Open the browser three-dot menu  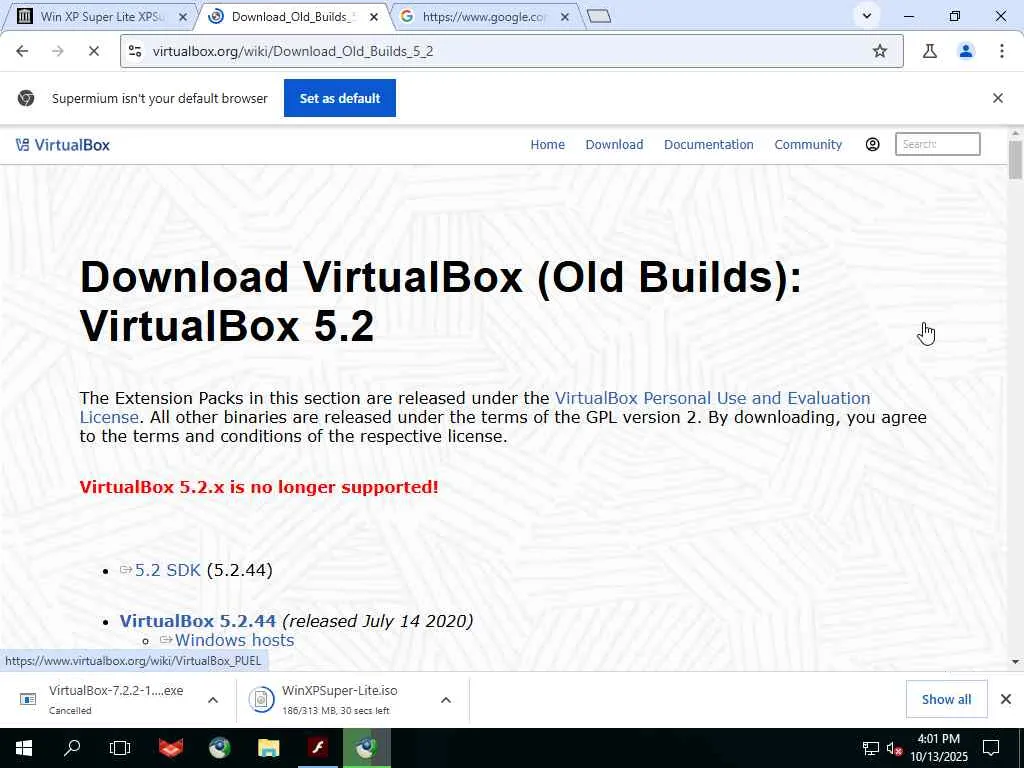tap(1002, 51)
